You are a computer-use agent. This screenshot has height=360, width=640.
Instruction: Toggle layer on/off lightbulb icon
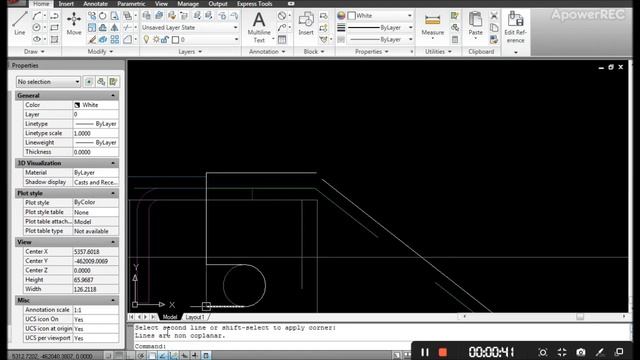(x=146, y=40)
